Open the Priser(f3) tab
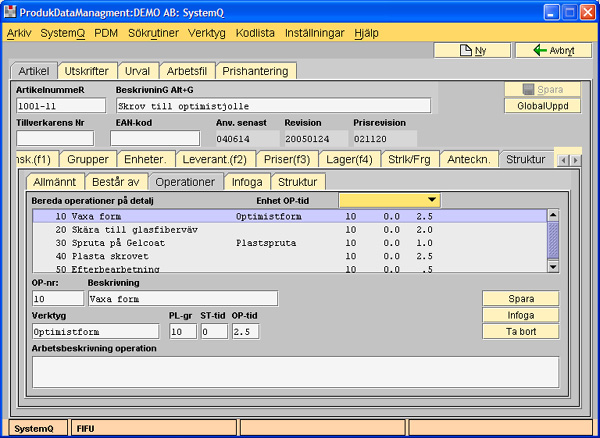 (287, 160)
